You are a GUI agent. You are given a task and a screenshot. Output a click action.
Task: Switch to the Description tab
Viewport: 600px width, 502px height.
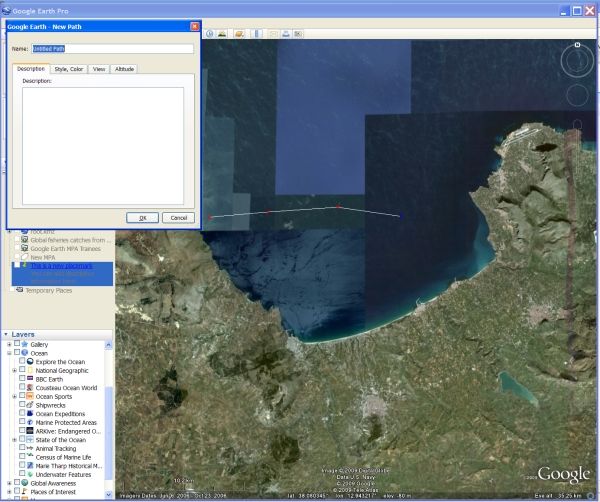[x=31, y=69]
